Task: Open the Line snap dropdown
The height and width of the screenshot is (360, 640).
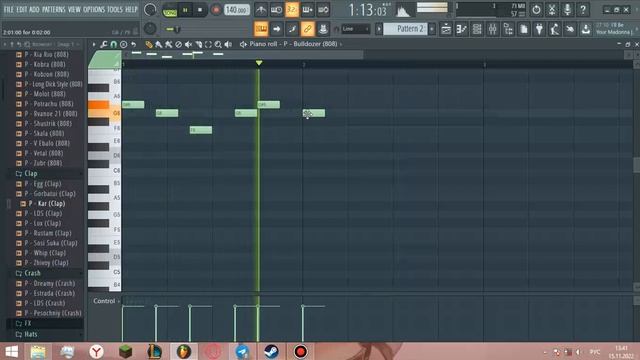Action: [x=355, y=29]
